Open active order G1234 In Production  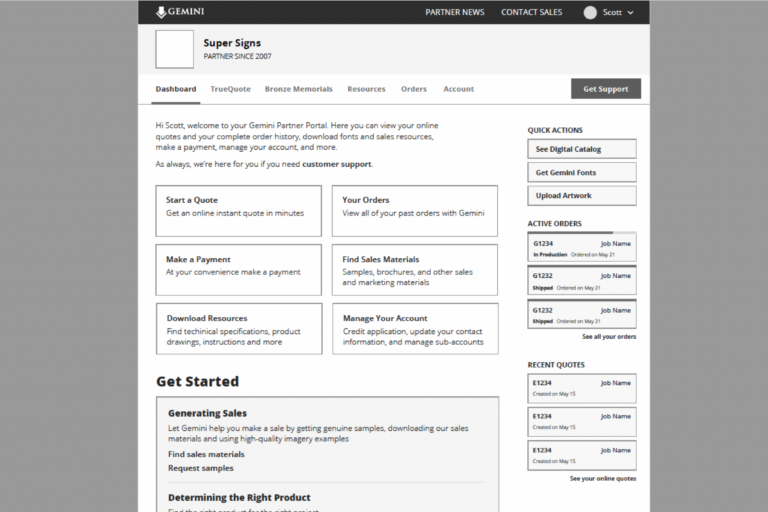pos(582,248)
